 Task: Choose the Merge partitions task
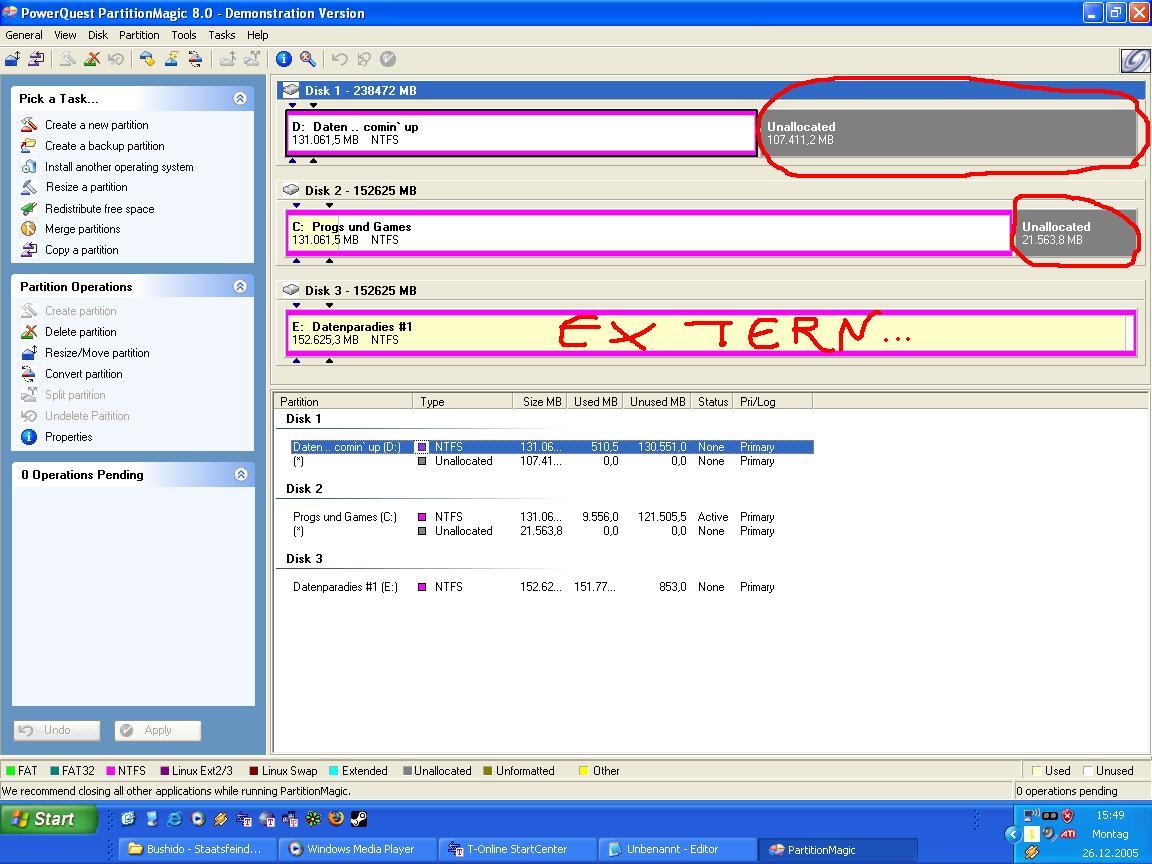coord(82,229)
